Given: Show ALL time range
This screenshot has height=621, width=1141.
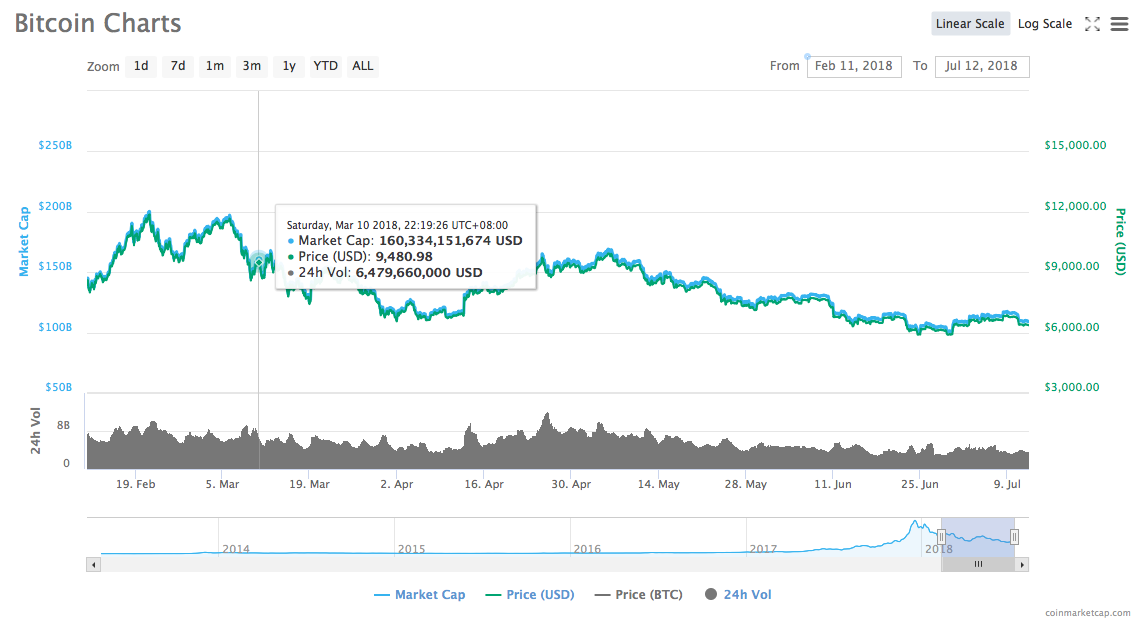Looking at the screenshot, I should tap(362, 66).
